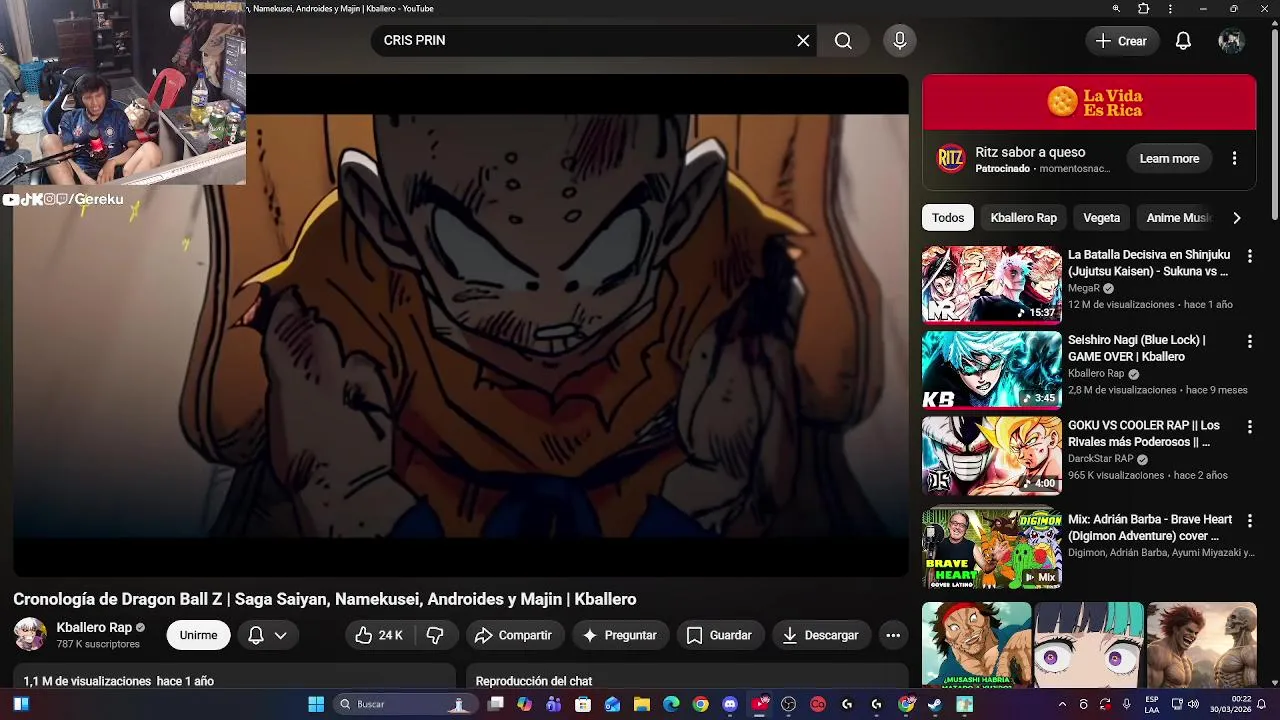Open Discord from the taskbar
Viewport: 1280px width, 720px height.
click(730, 704)
